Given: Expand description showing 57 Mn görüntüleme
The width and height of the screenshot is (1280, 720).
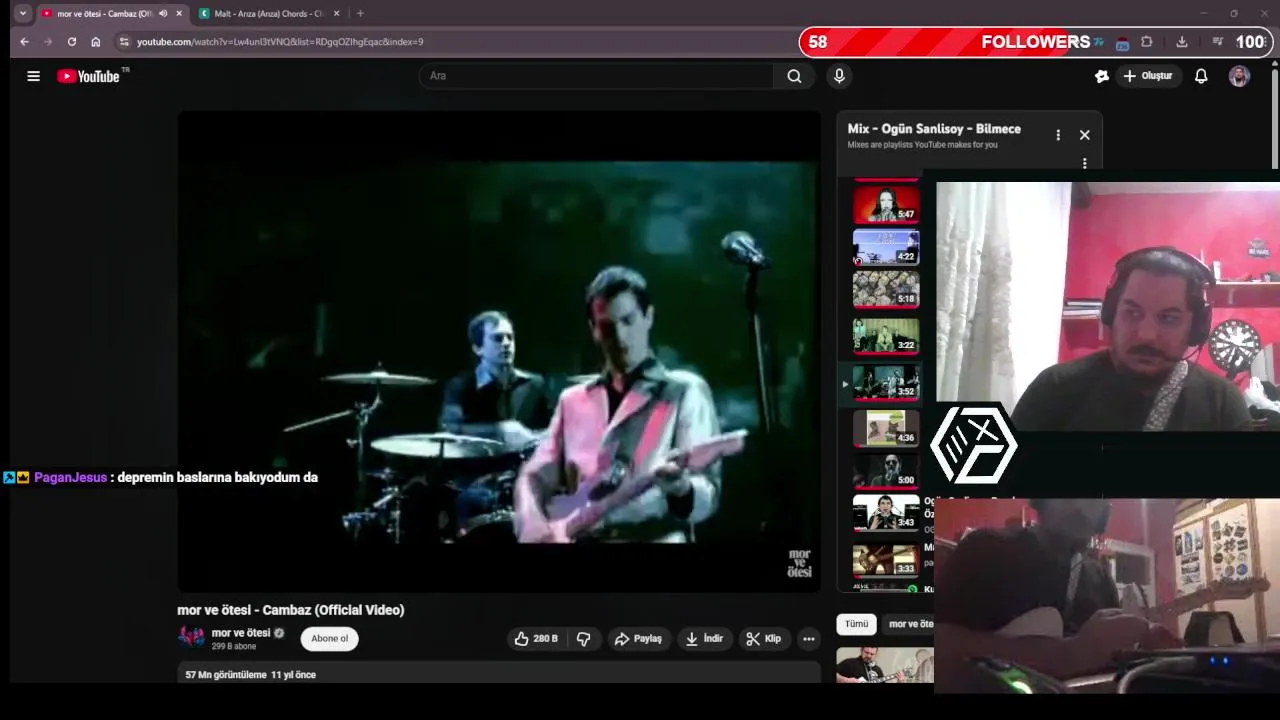Looking at the screenshot, I should click(499, 675).
